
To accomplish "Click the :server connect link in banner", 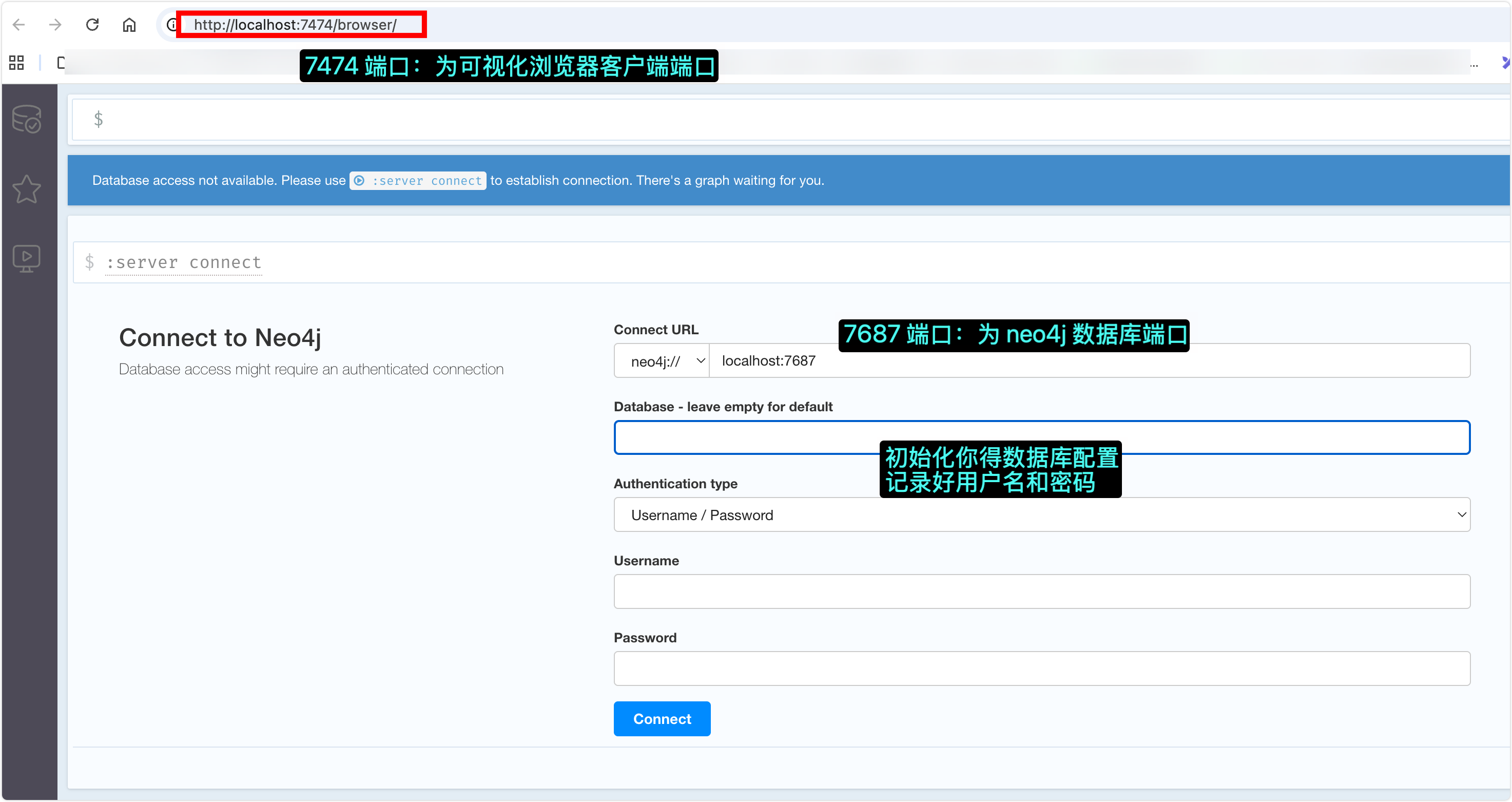I will (x=418, y=181).
